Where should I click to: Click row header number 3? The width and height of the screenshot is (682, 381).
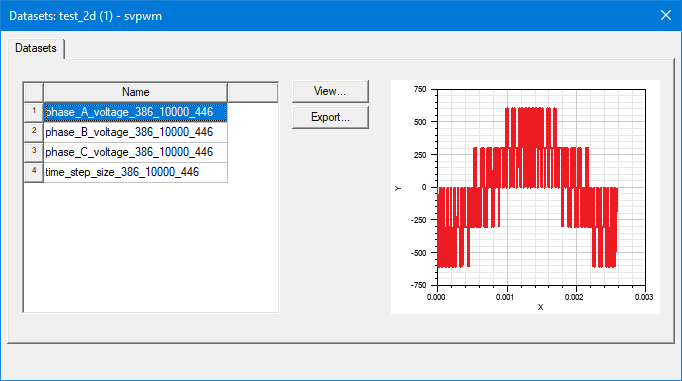[x=34, y=152]
